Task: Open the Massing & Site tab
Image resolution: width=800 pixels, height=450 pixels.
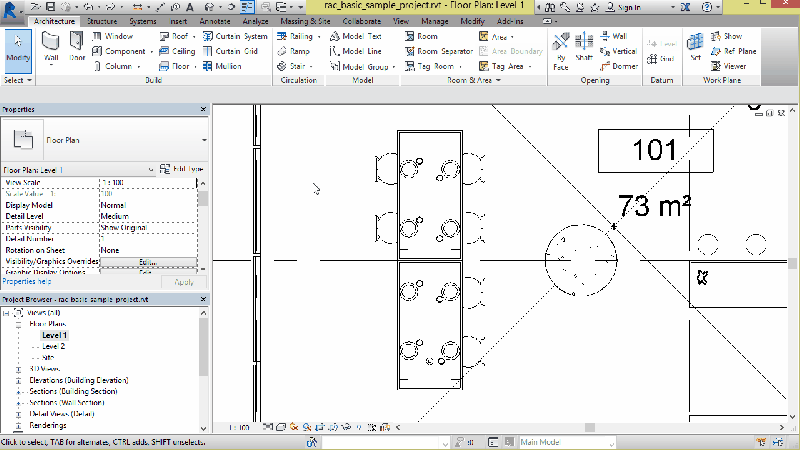Action: [305, 21]
